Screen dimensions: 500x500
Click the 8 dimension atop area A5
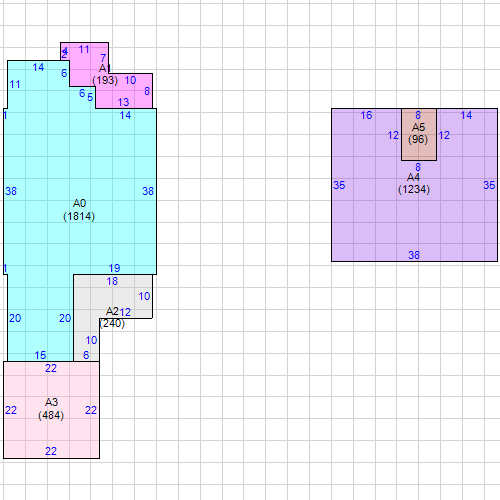click(x=418, y=115)
